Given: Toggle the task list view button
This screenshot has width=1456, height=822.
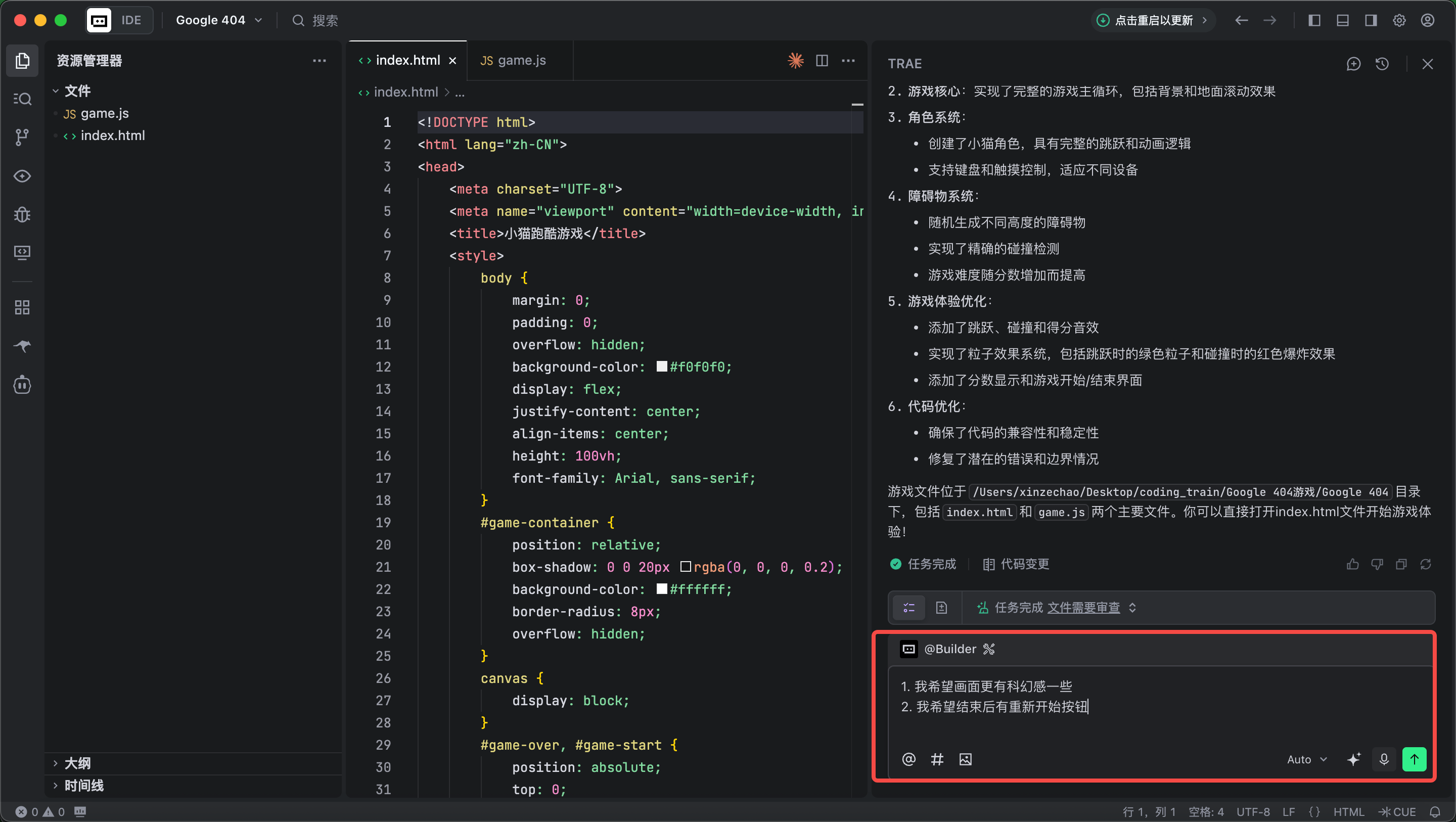Looking at the screenshot, I should click(x=908, y=608).
